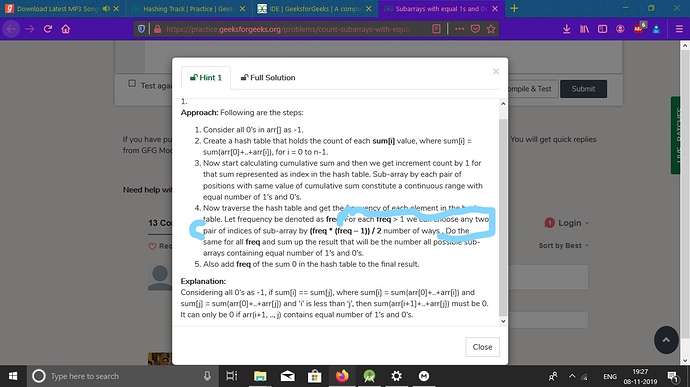Viewport: 690px width, 387px height.
Task: Open Settings gear on taskbar
Action: tap(396, 376)
